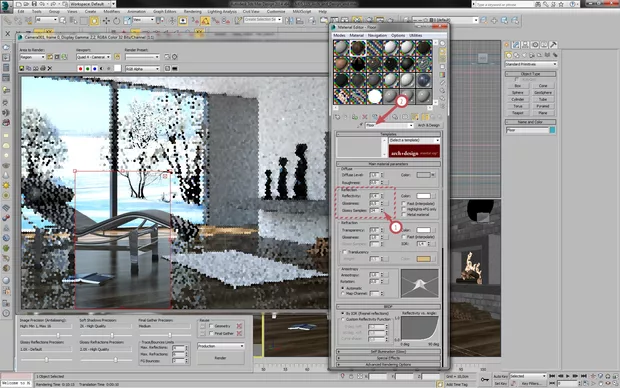Open Material Editor Utilities menu
Screen dimensions: 620x388
click(415, 35)
